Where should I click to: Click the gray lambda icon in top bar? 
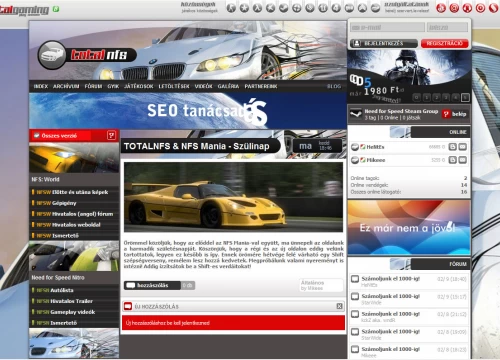257,8
